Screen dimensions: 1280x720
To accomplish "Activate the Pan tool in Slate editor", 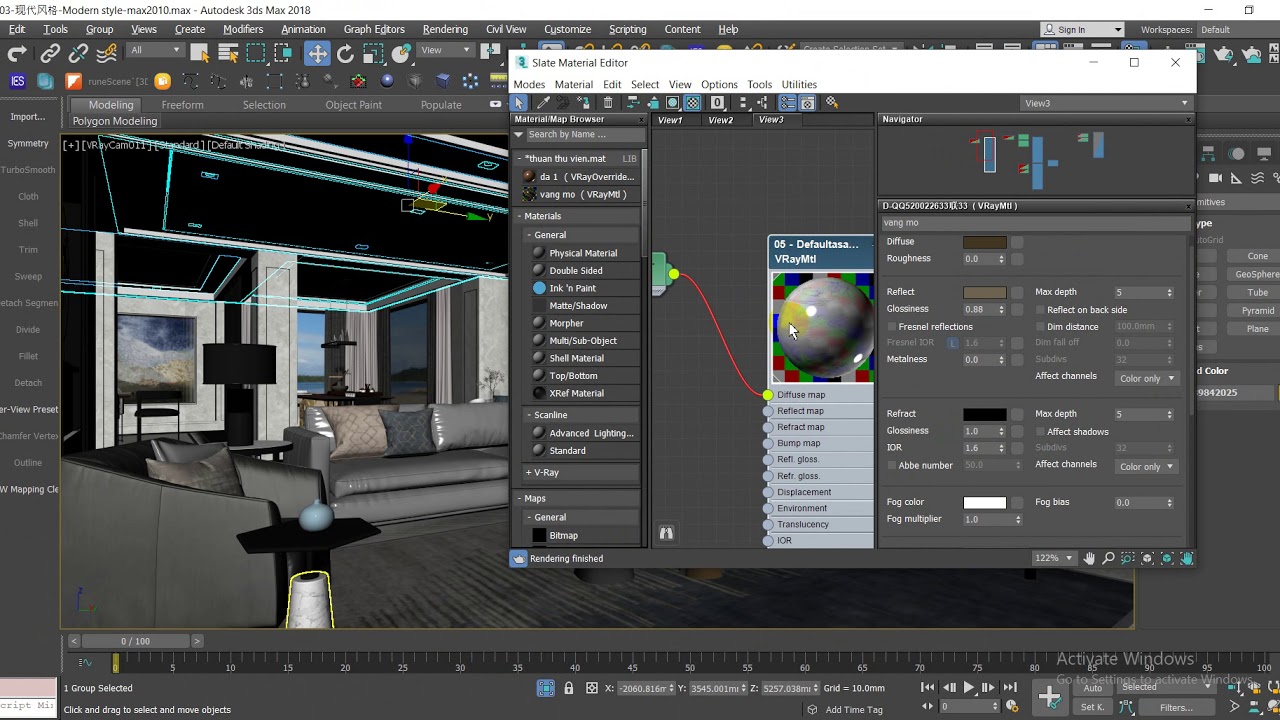I will pos(1089,558).
